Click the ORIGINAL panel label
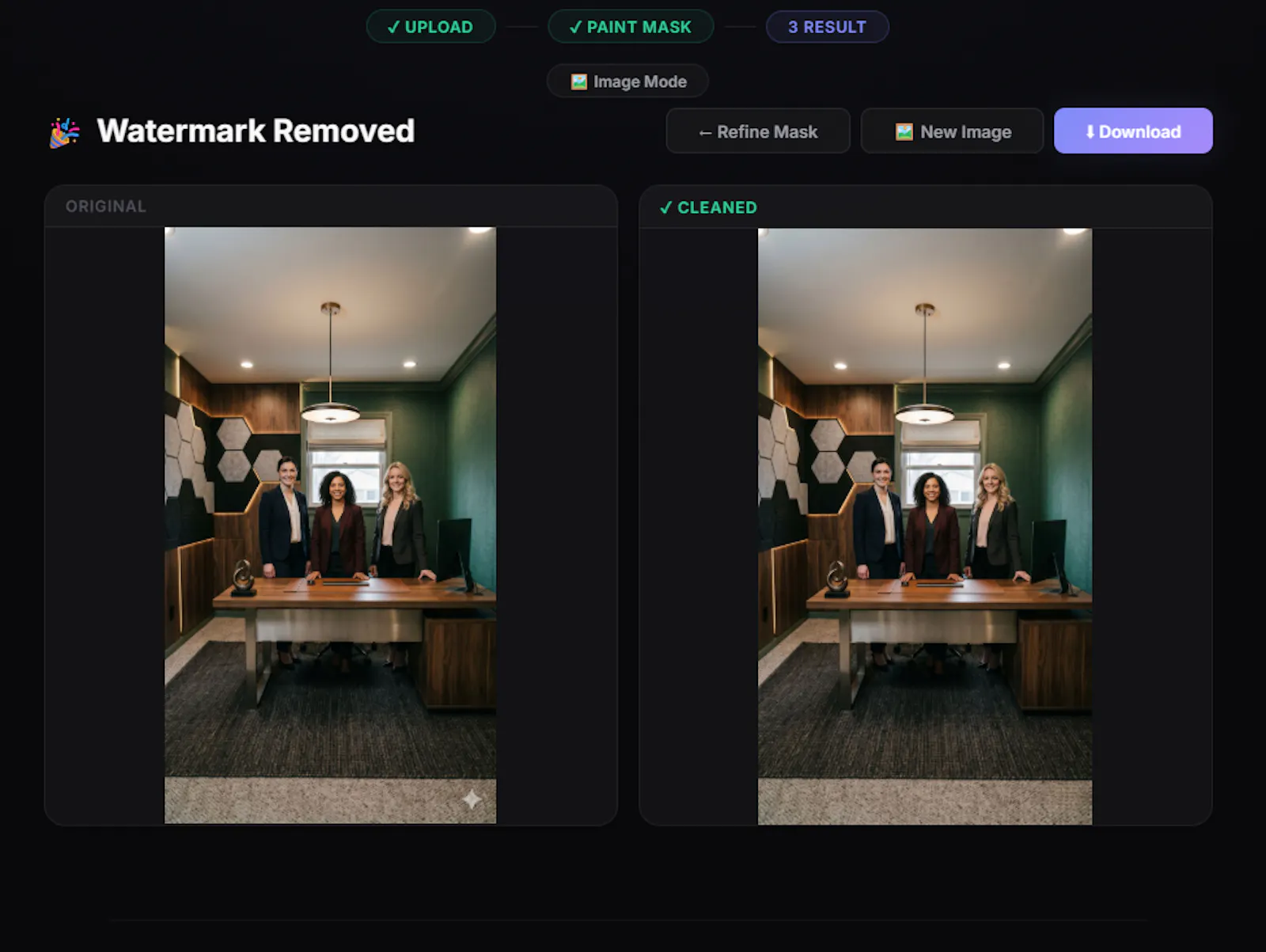Screen dimensions: 1266x952 click(x=106, y=207)
